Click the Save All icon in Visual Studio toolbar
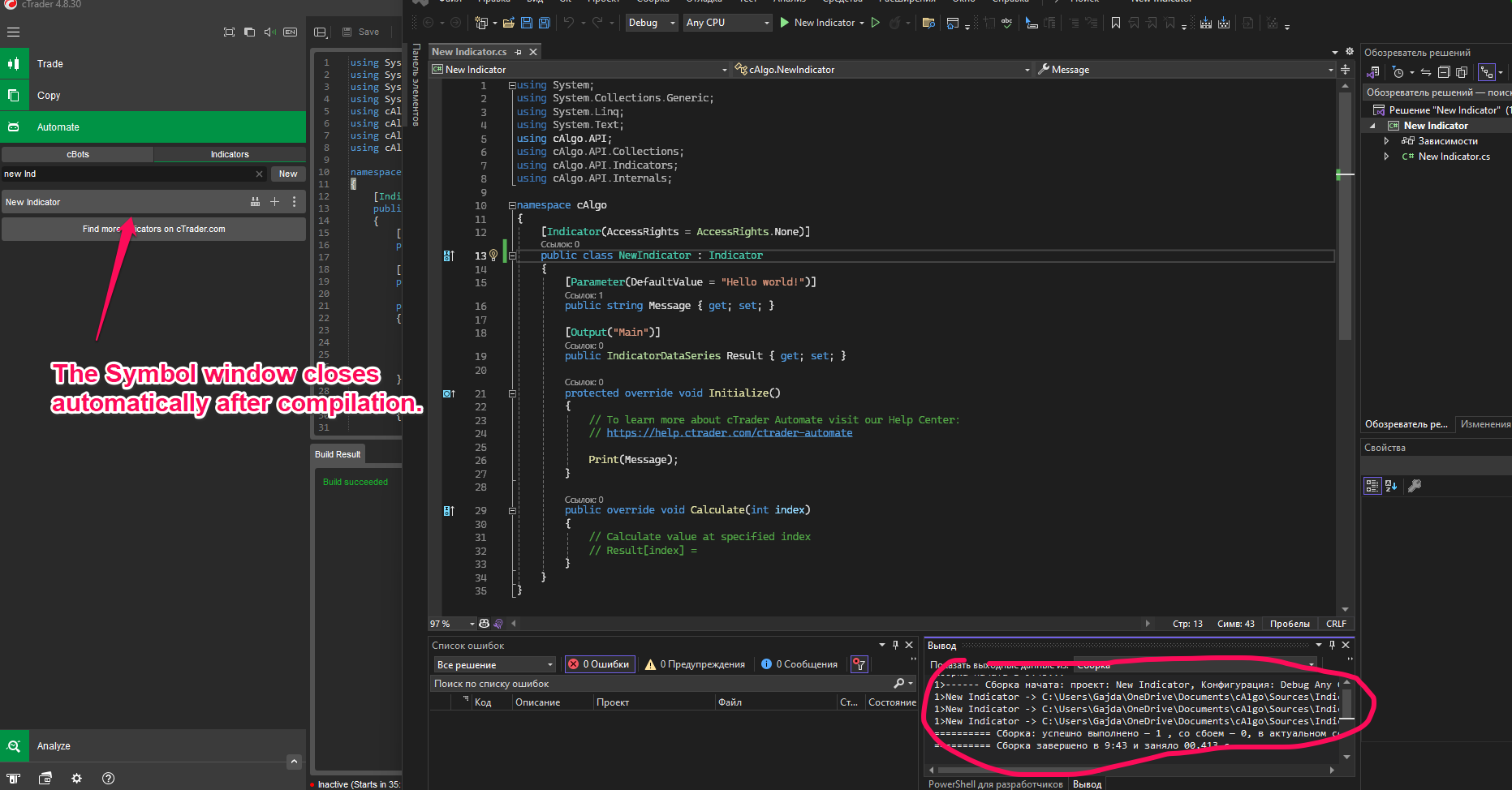The height and width of the screenshot is (790, 1512). tap(544, 23)
